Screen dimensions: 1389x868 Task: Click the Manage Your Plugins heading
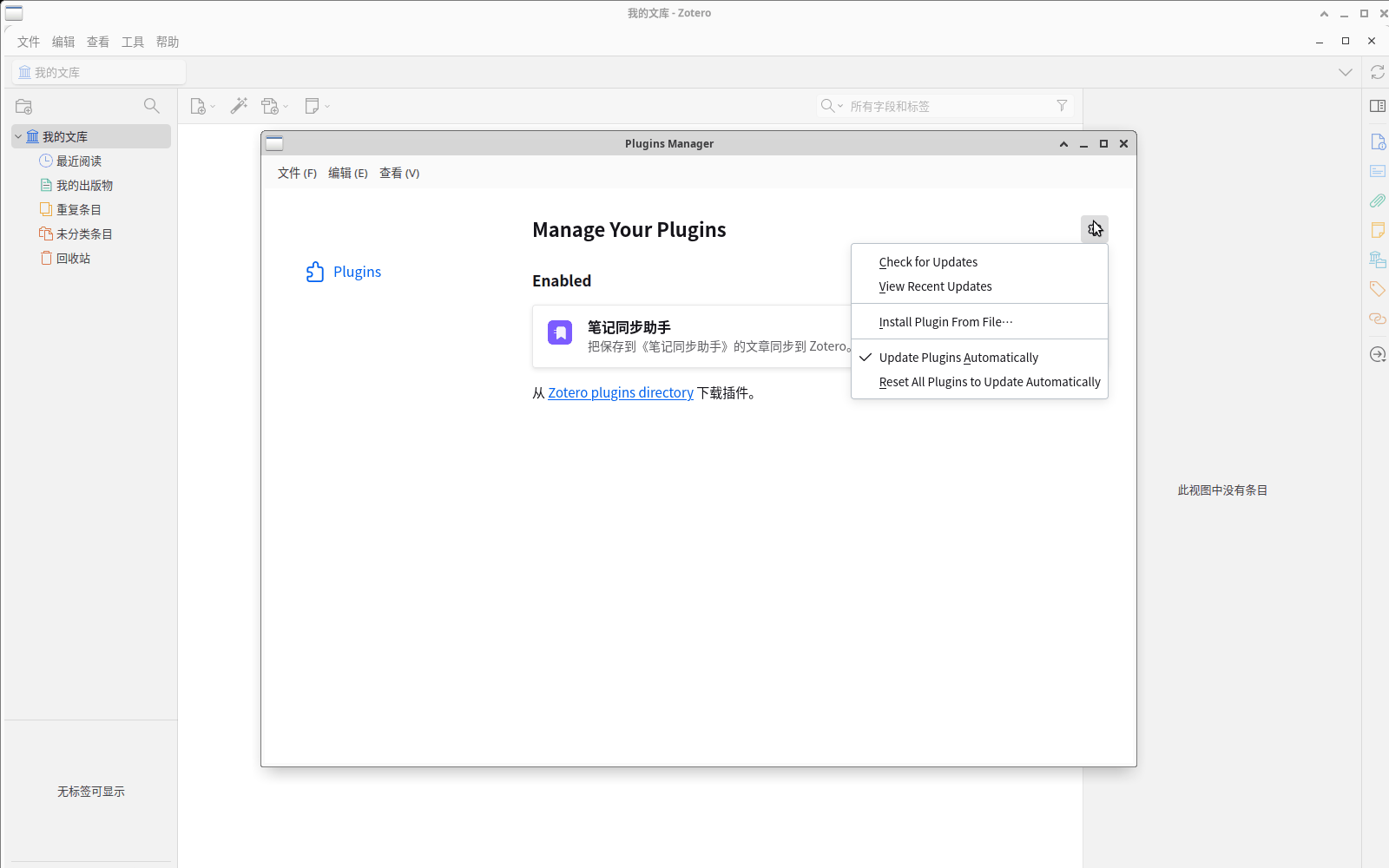tap(629, 230)
